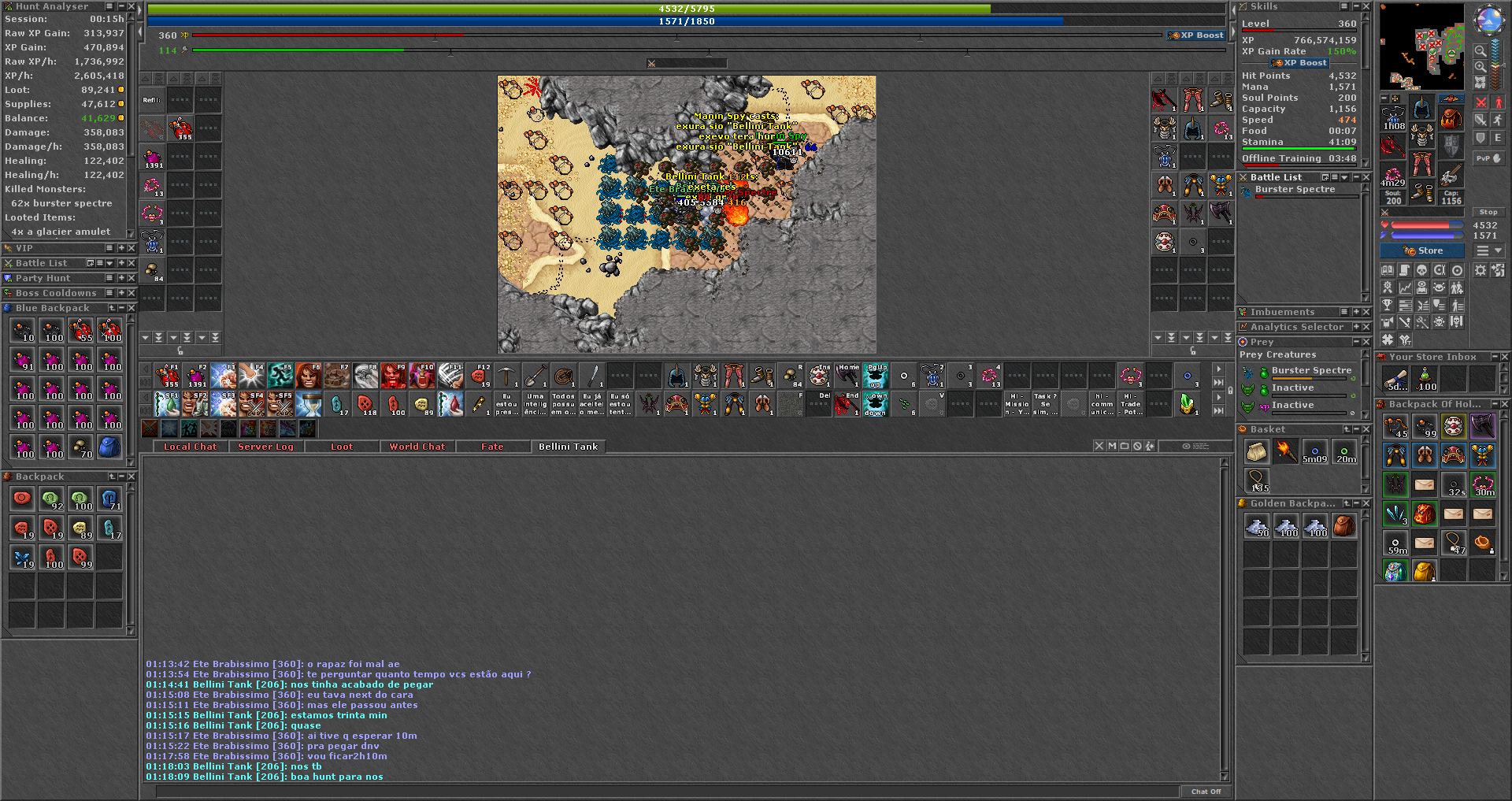Enable offensive crossed-swords fight mode
This screenshot has width=1512, height=801.
(1480, 102)
